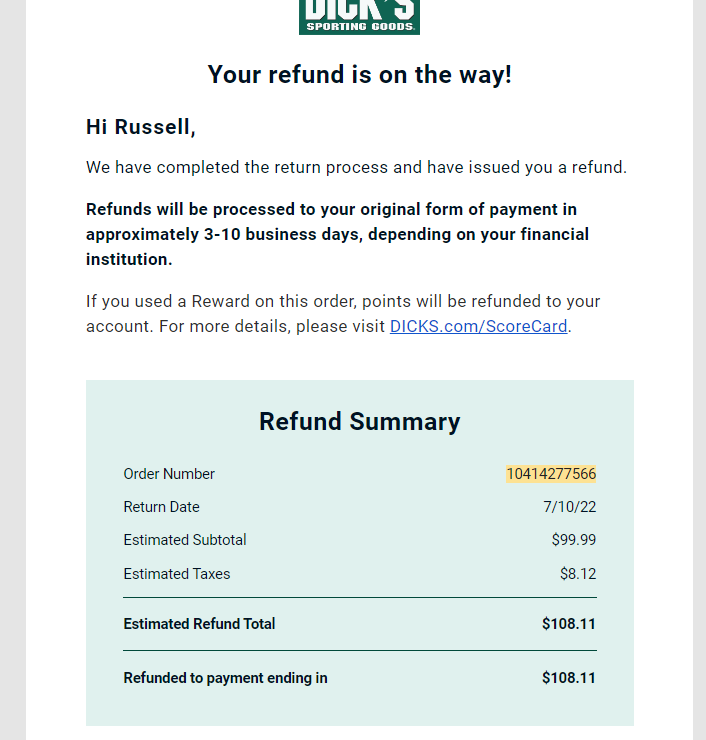Click the highlighted order number 10414277566
The image size is (706, 740).
tap(551, 474)
